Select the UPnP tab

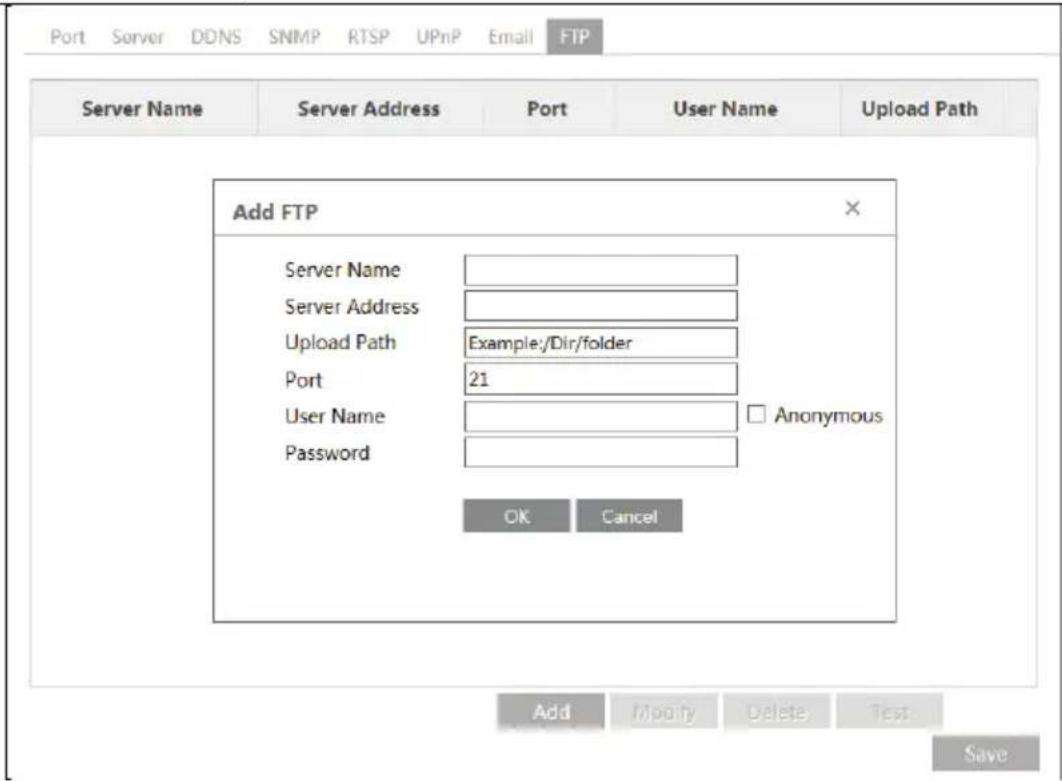click(438, 37)
